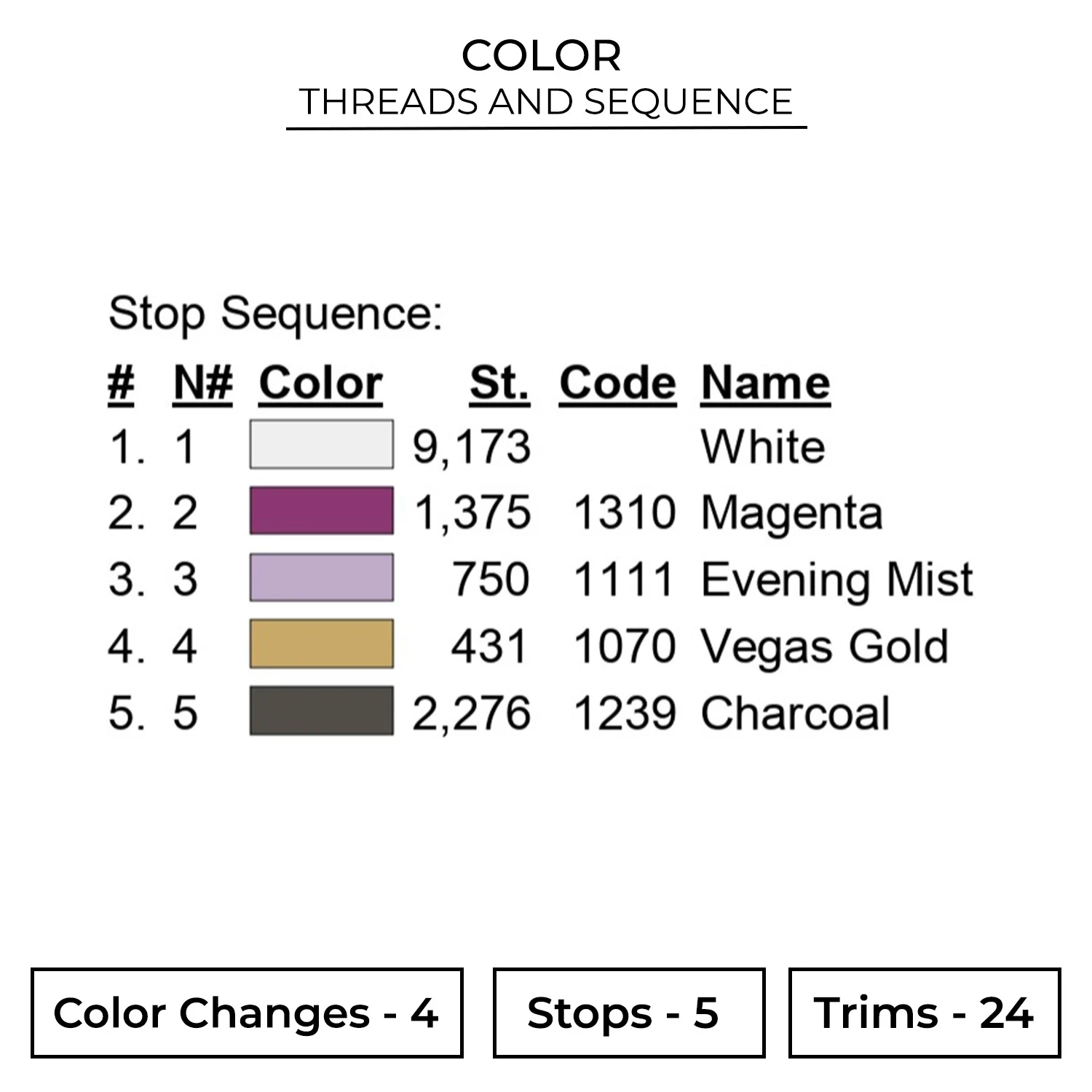The width and height of the screenshot is (1092, 1092).
Task: Choose the Vegas Gold color swatch
Action: [x=321, y=644]
